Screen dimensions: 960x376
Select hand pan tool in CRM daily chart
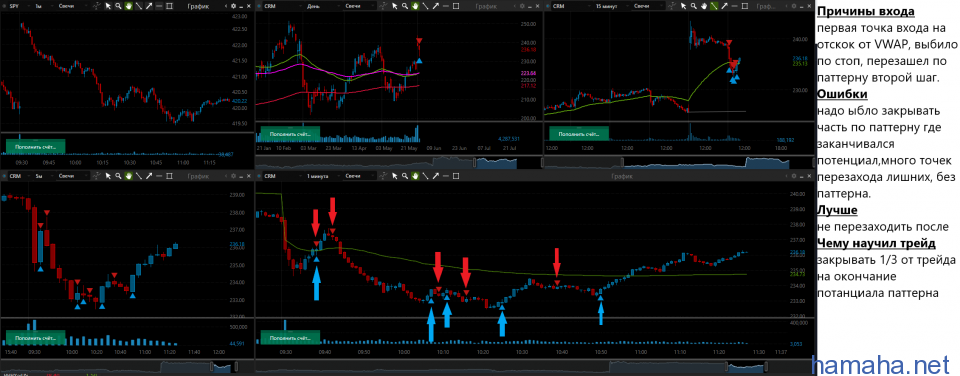[x=415, y=6]
